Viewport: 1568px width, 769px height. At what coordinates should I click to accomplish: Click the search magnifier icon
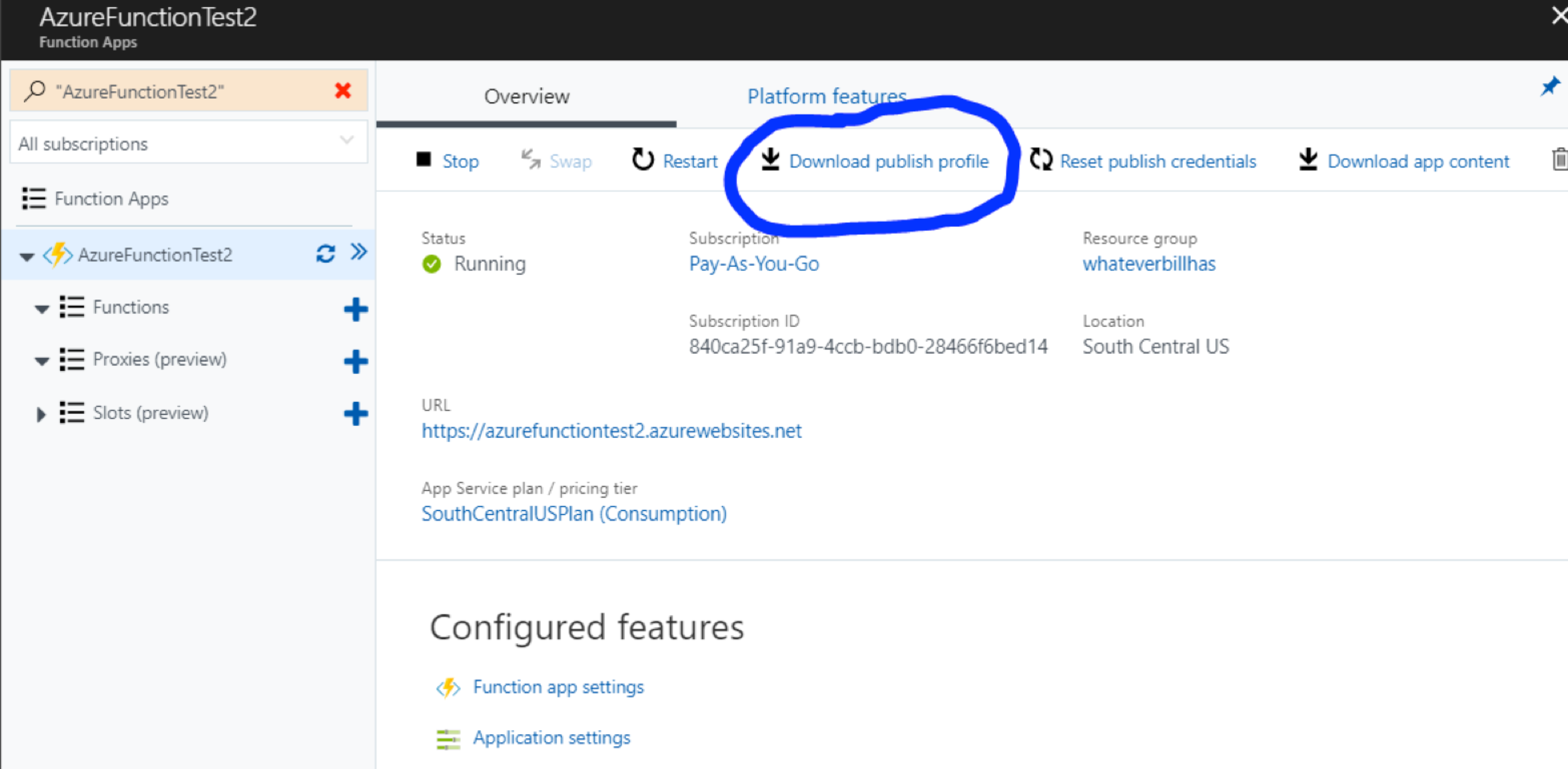coord(35,91)
